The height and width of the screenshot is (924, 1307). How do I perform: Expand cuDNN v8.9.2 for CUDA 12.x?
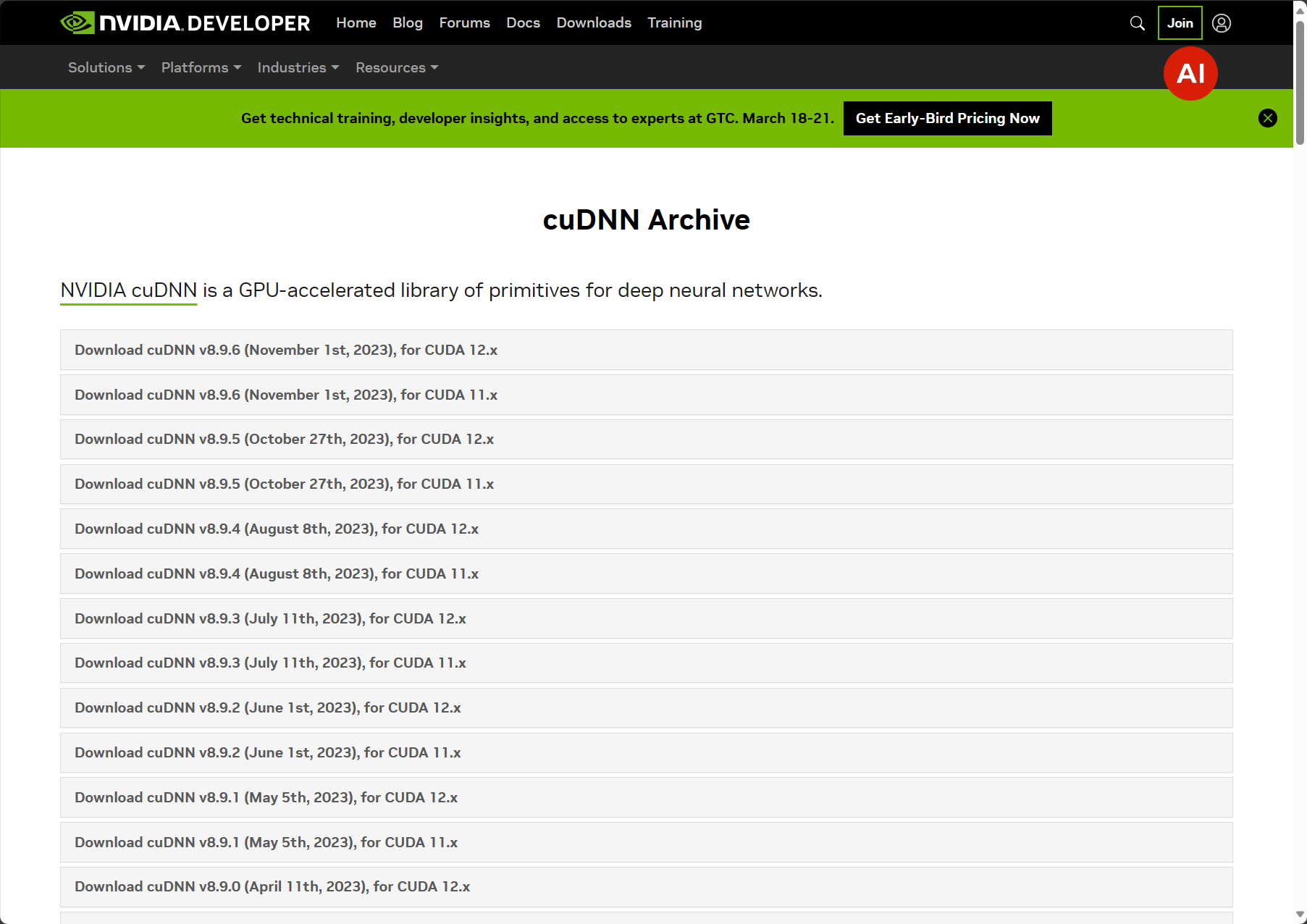click(x=647, y=707)
